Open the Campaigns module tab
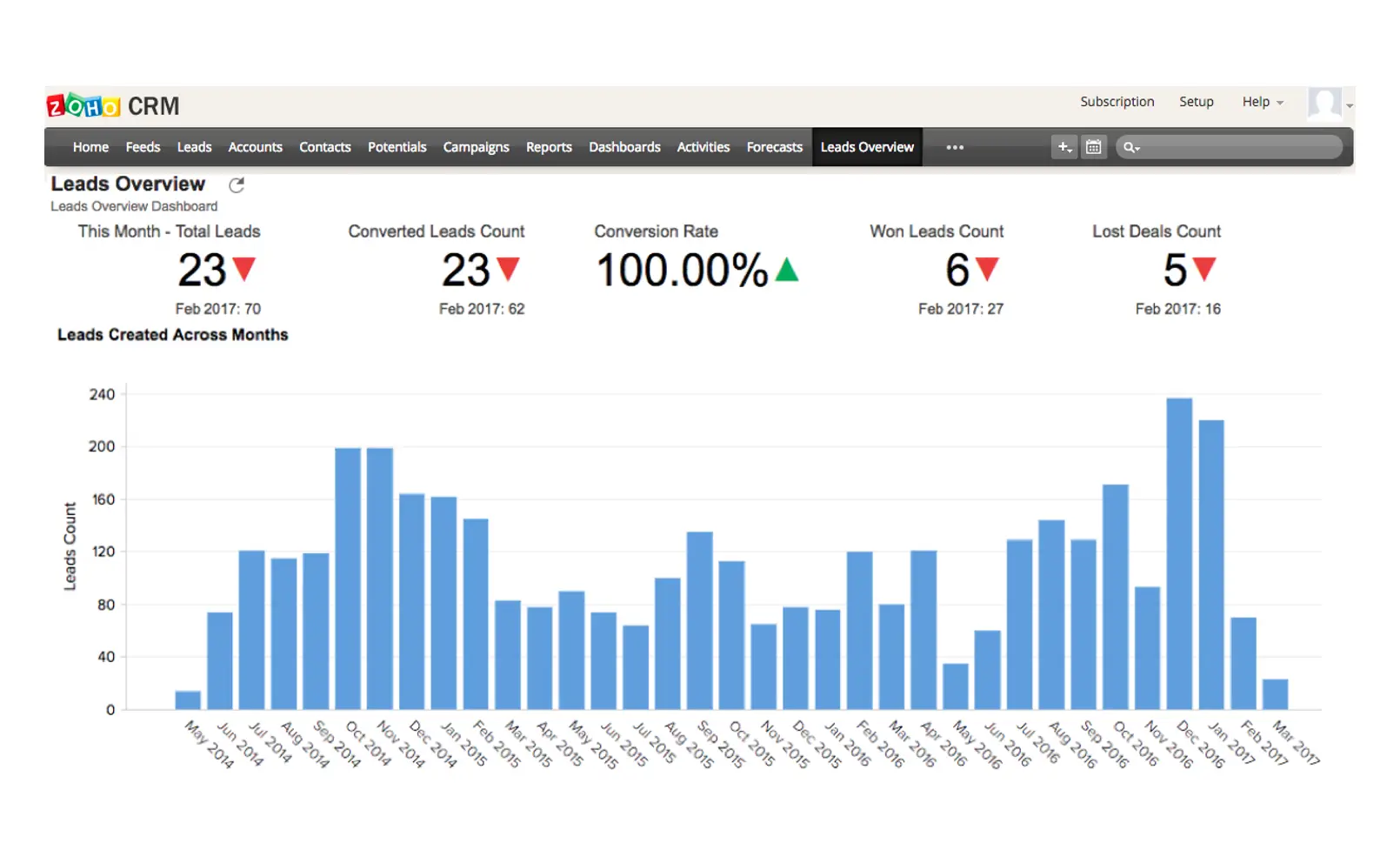The width and height of the screenshot is (1400, 857). (x=476, y=147)
